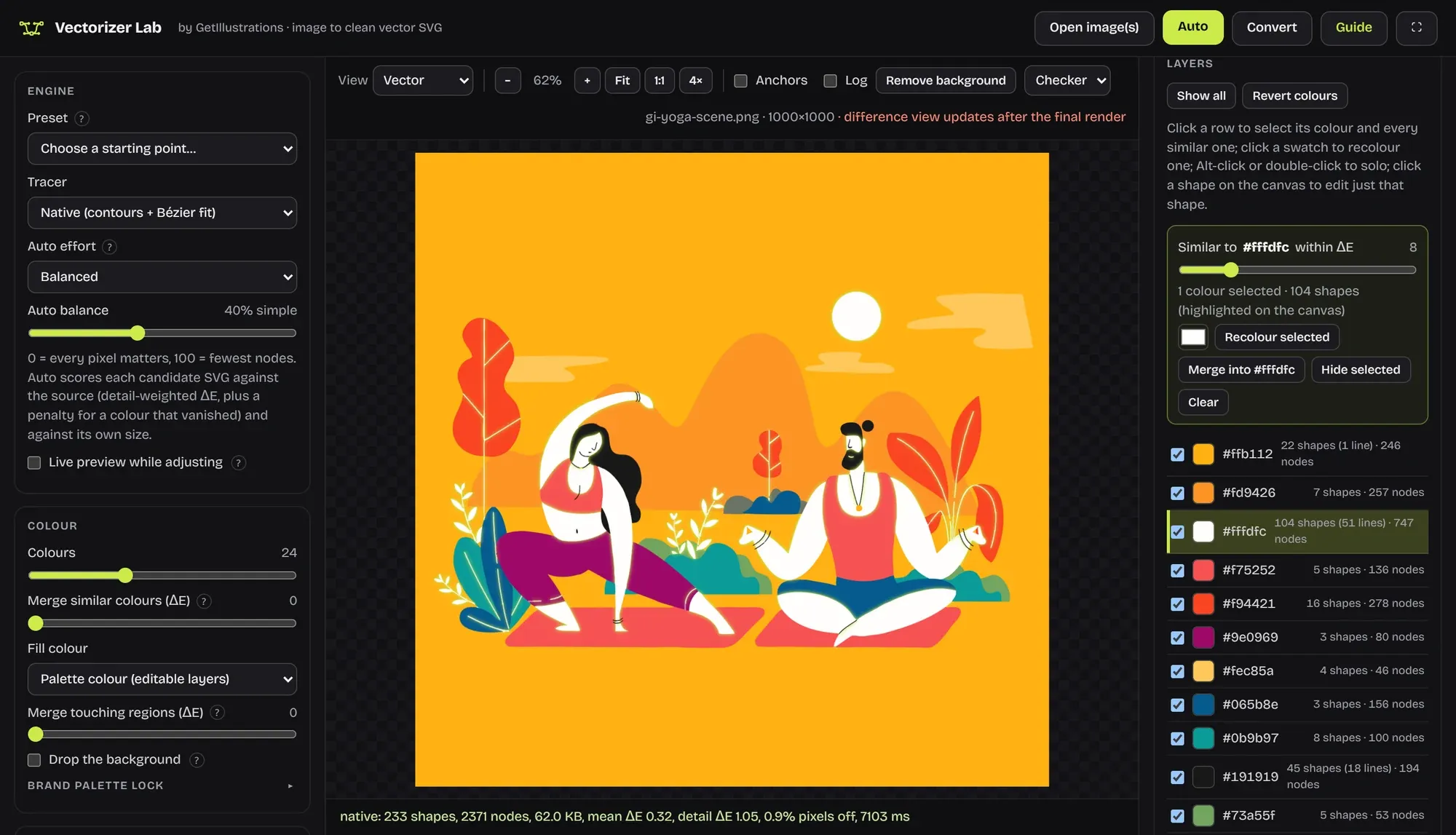Select the '7 shapes · 257 nodes' row text
Image resolution: width=1456 pixels, height=835 pixels.
[x=1368, y=493]
